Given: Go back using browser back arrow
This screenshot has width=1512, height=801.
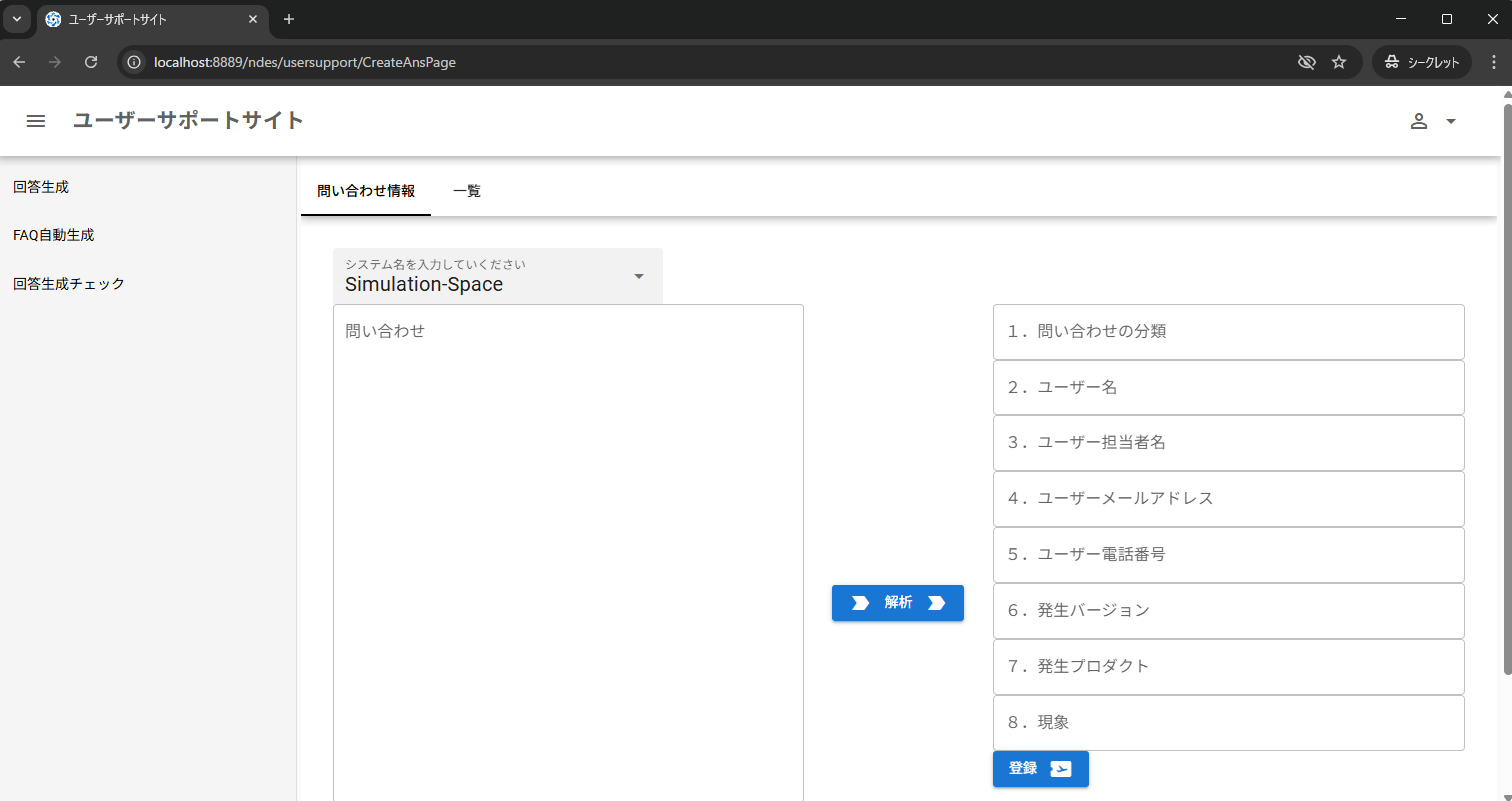Looking at the screenshot, I should (x=19, y=62).
